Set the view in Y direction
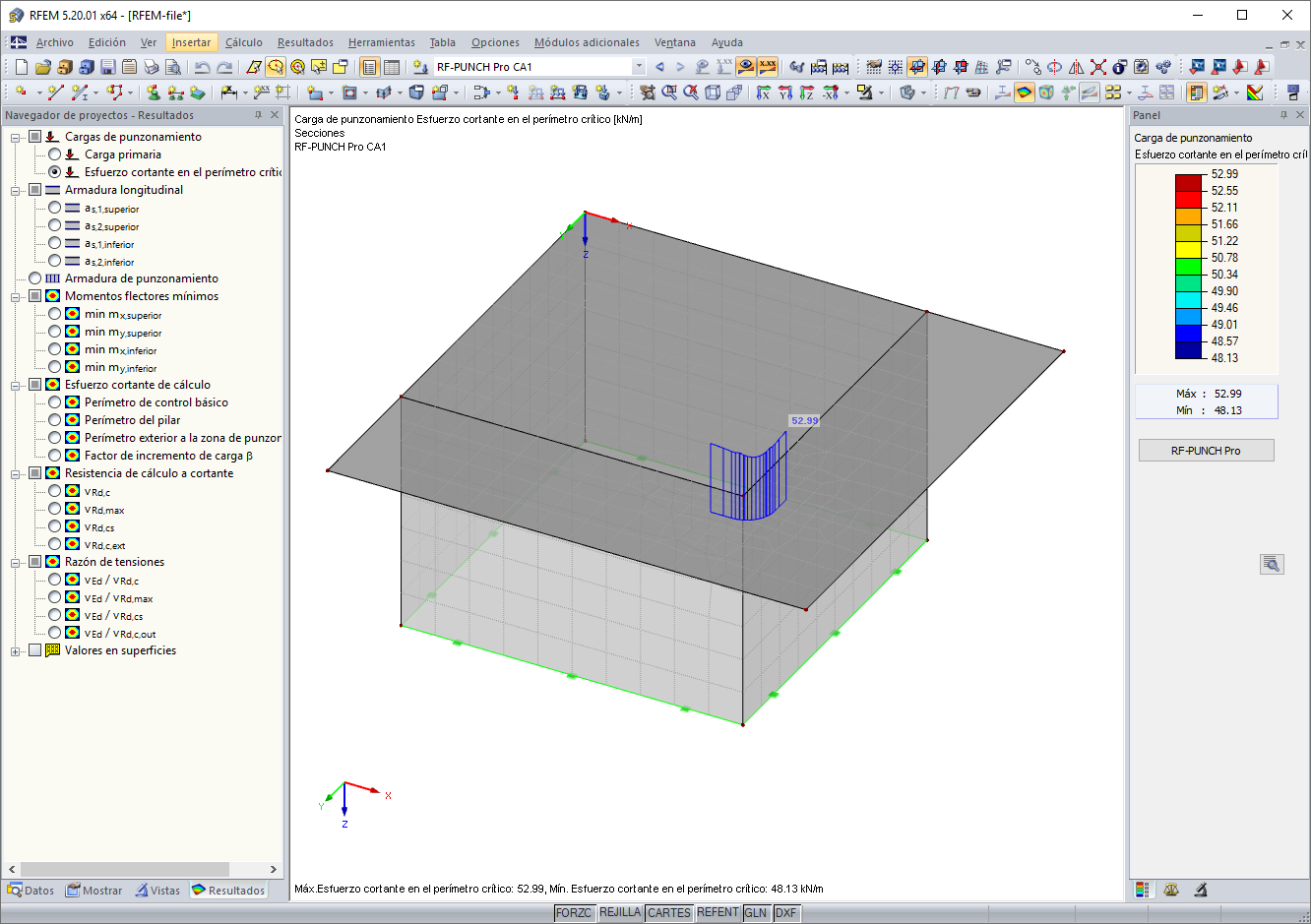The height and width of the screenshot is (924, 1311). (785, 92)
